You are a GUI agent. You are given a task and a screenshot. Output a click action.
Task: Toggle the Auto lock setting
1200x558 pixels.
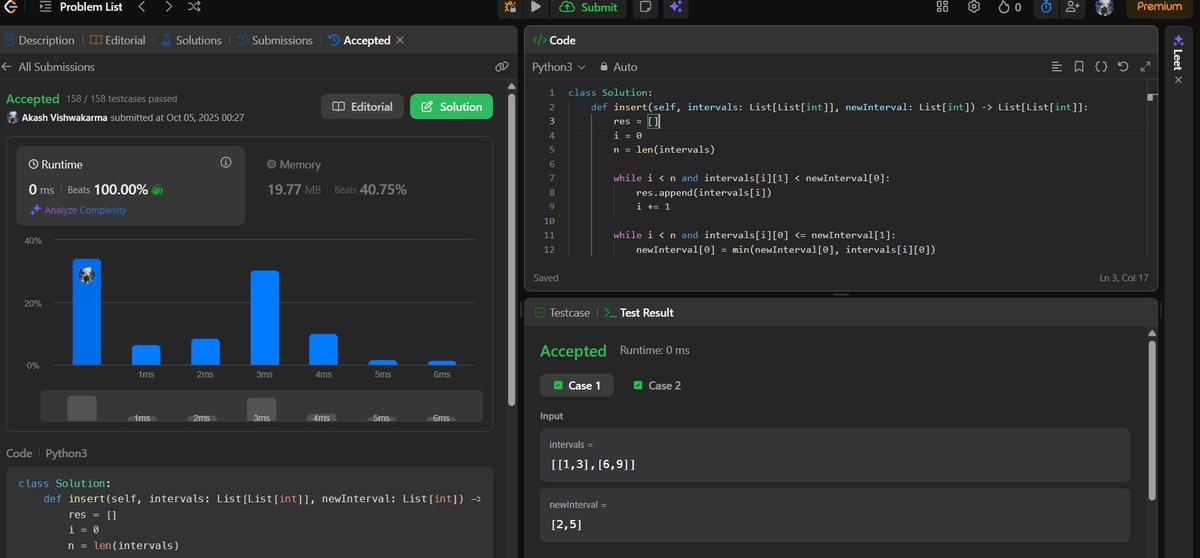tap(618, 67)
